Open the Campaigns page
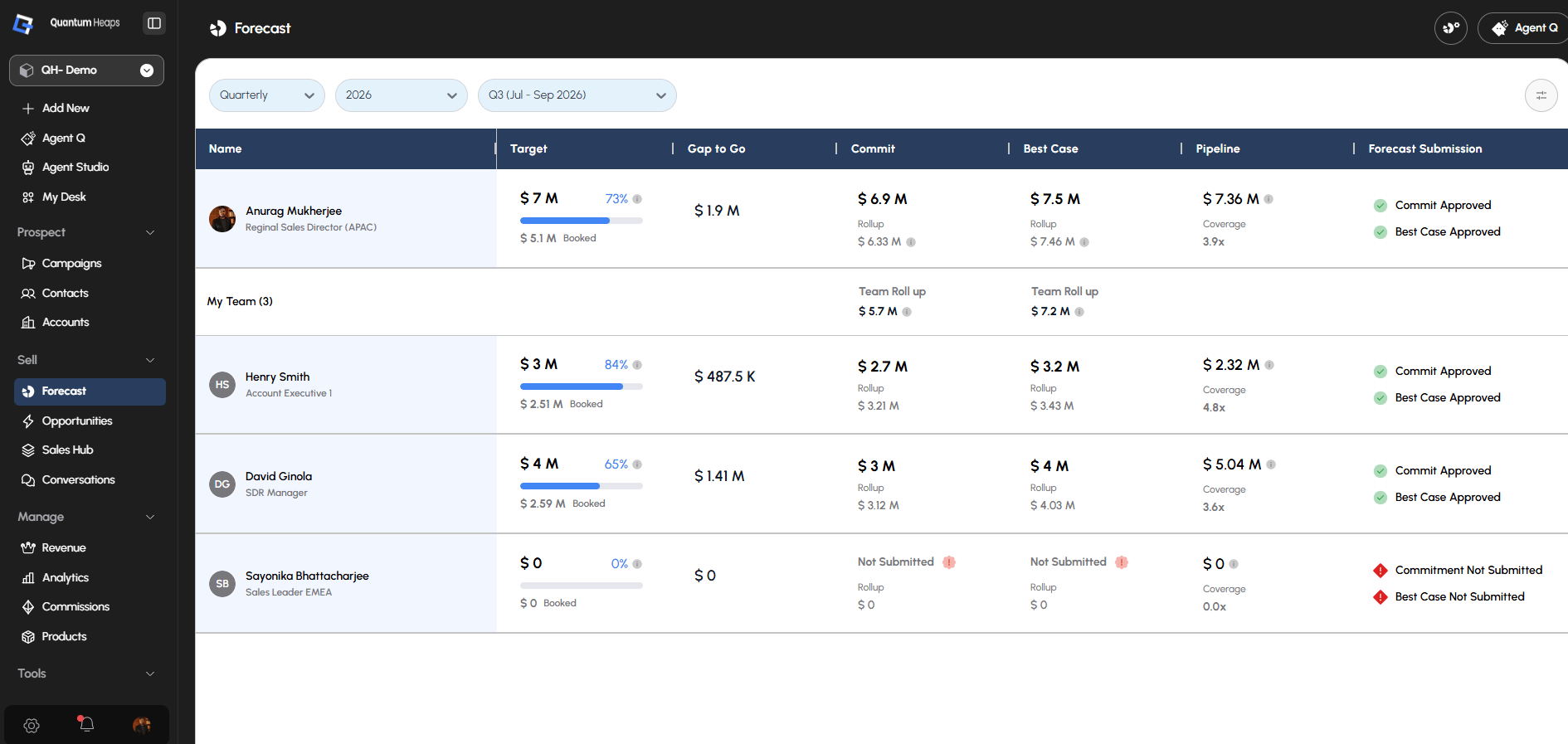 pos(90,263)
